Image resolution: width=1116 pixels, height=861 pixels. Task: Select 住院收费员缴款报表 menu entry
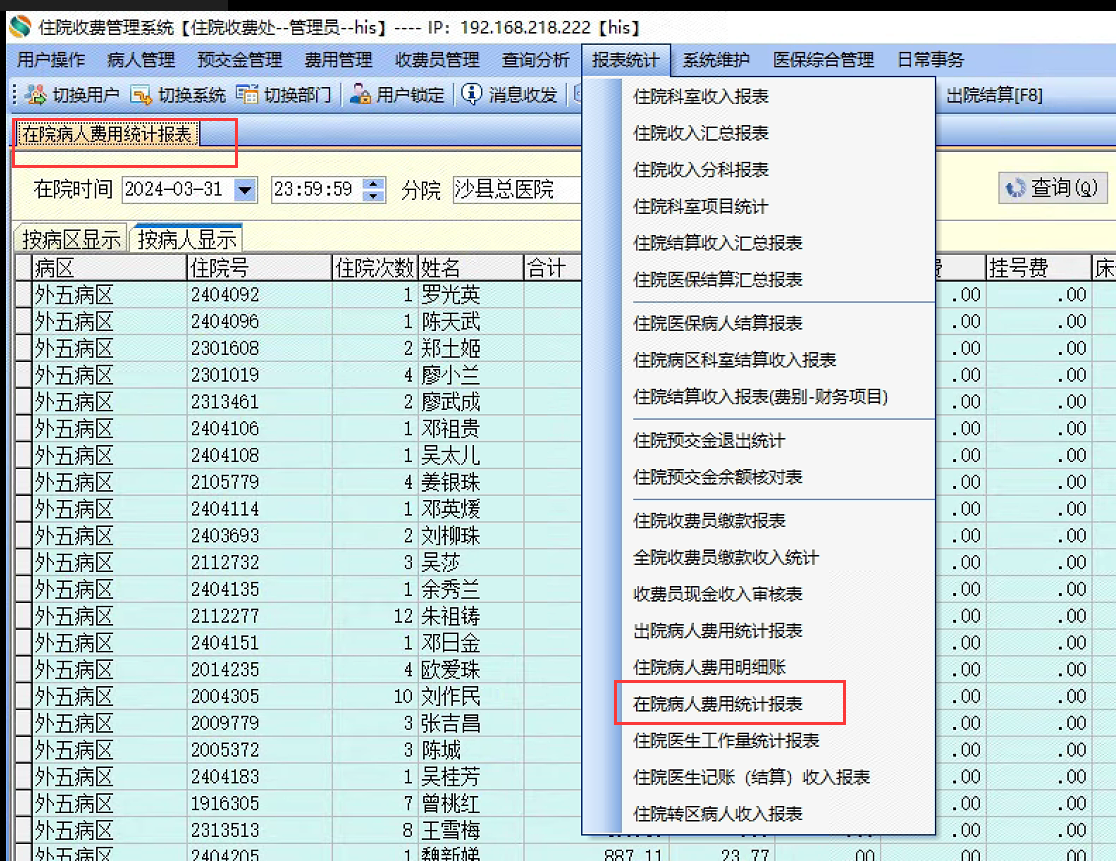[x=710, y=521]
